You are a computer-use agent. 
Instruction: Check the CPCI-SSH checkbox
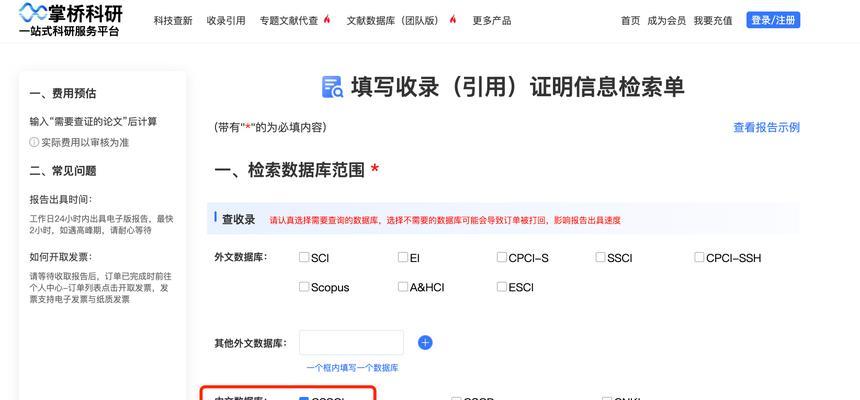pyautogui.click(x=699, y=257)
